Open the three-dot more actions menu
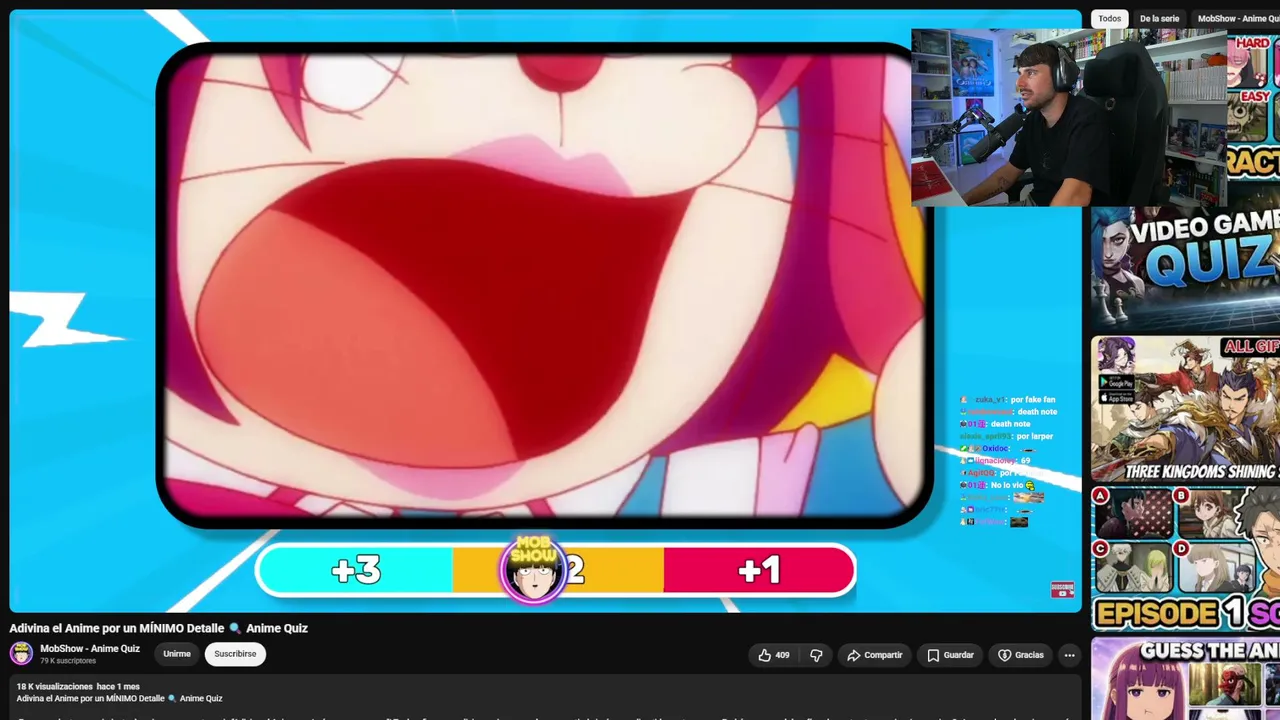Image resolution: width=1280 pixels, height=720 pixels. [1069, 655]
